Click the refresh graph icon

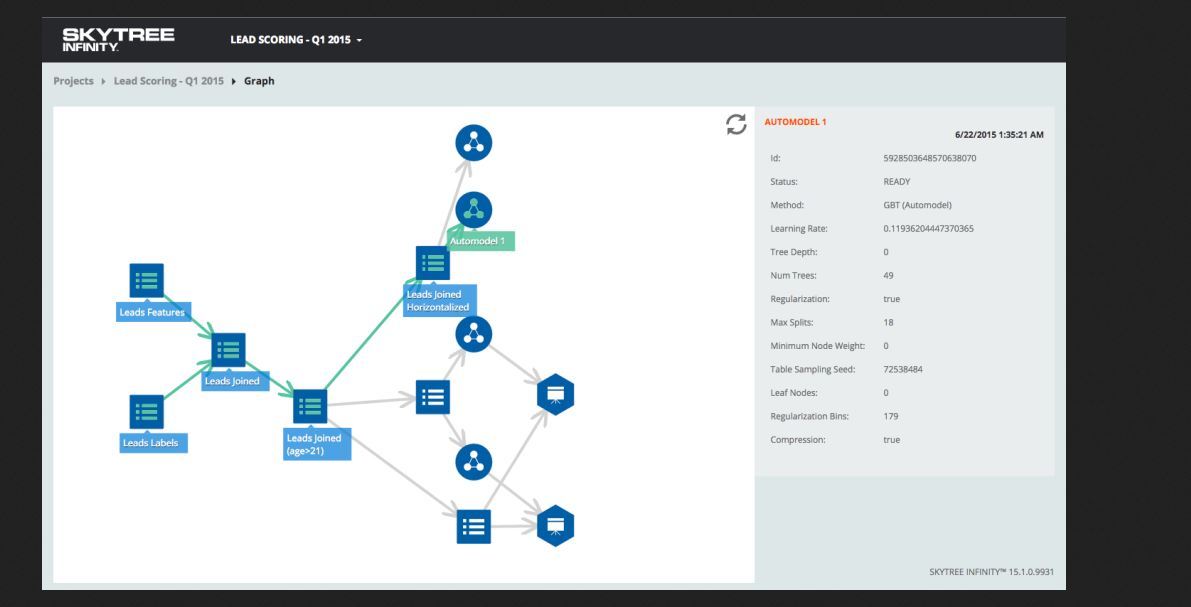pos(736,125)
